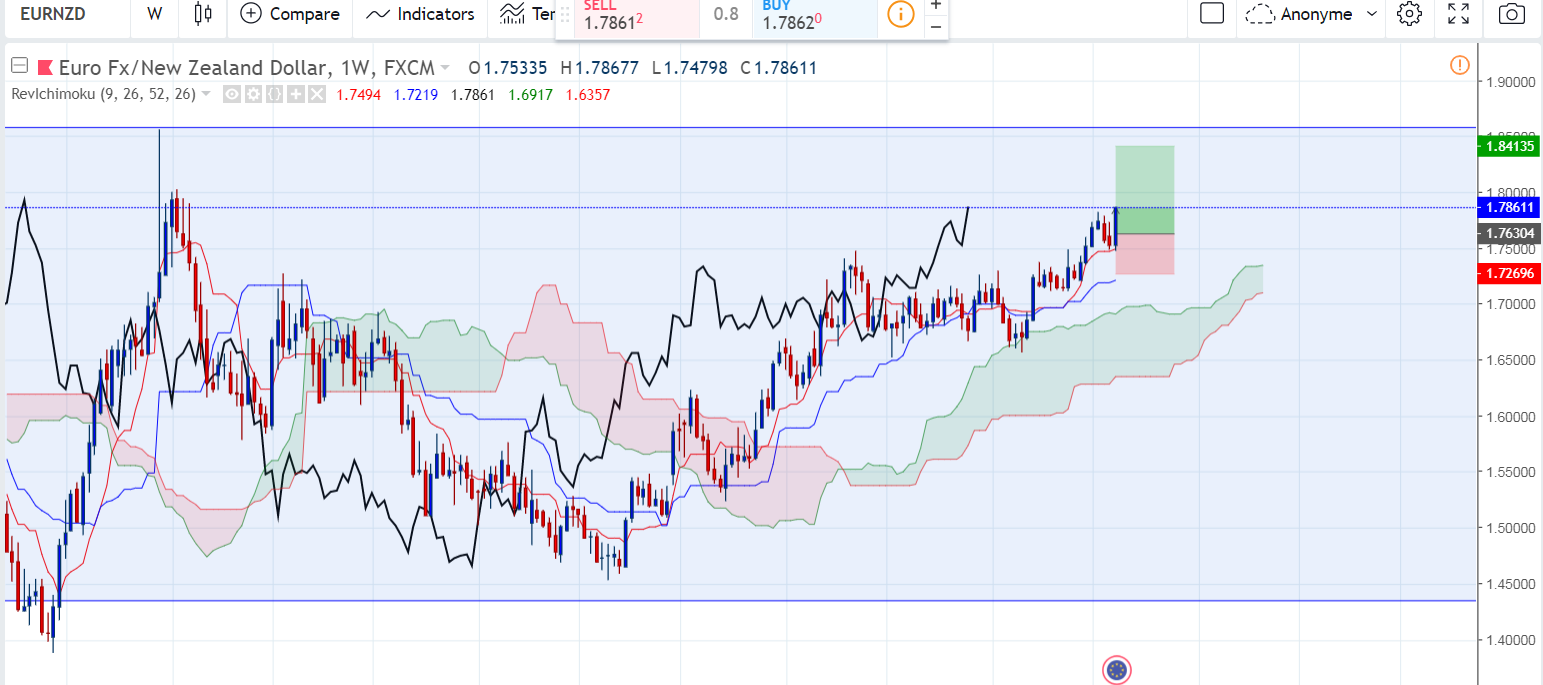Click the gray 1.76304 entry price label
The image size is (1543, 685).
pos(1509,232)
